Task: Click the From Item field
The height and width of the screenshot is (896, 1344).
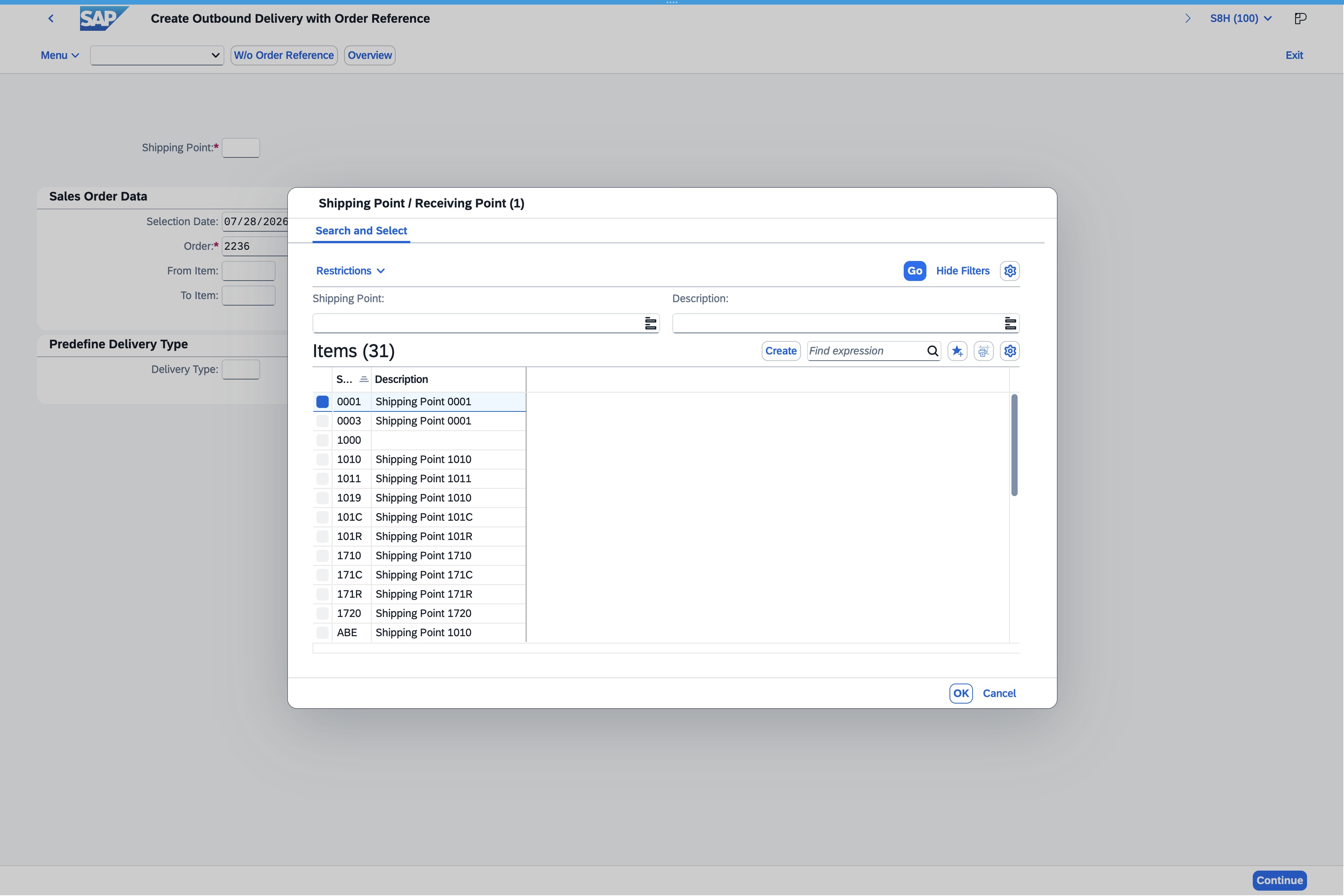Action: (249, 271)
